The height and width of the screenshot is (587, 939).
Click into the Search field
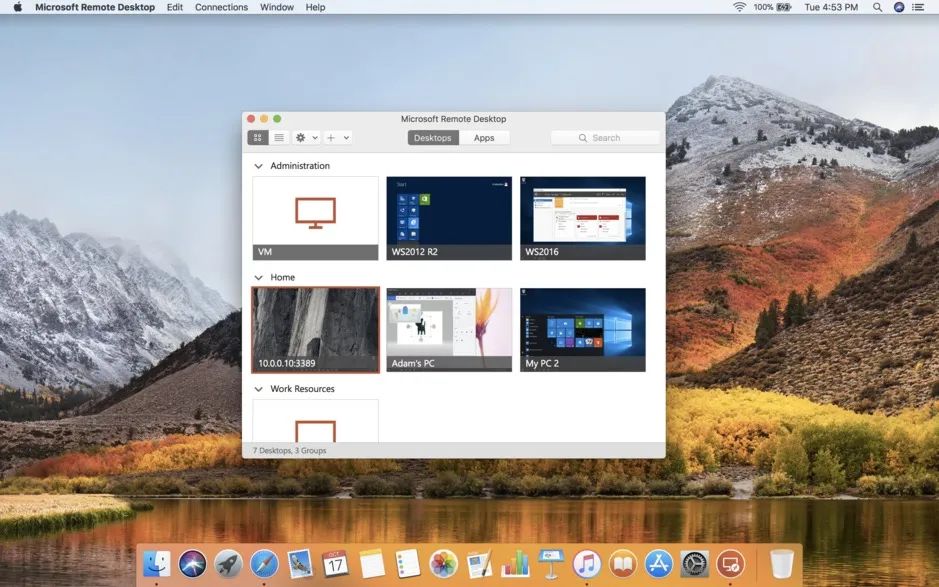605,138
